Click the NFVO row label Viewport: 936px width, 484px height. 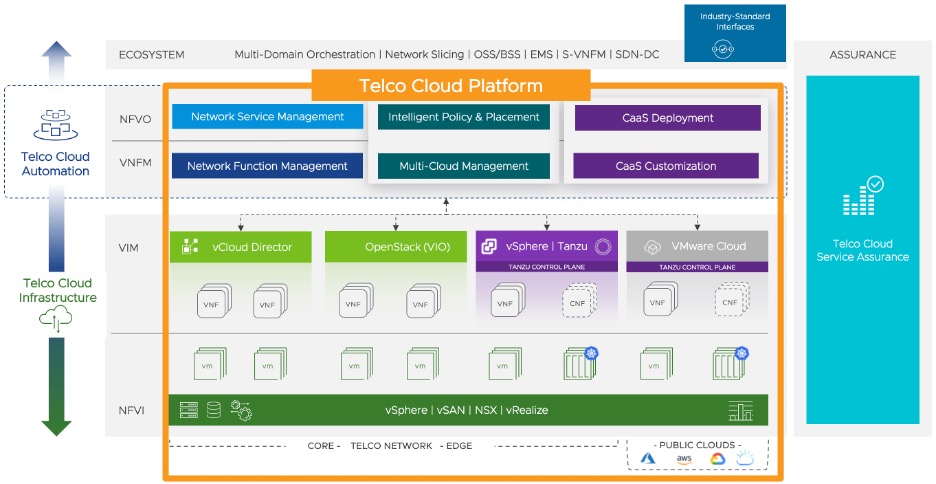[135, 119]
